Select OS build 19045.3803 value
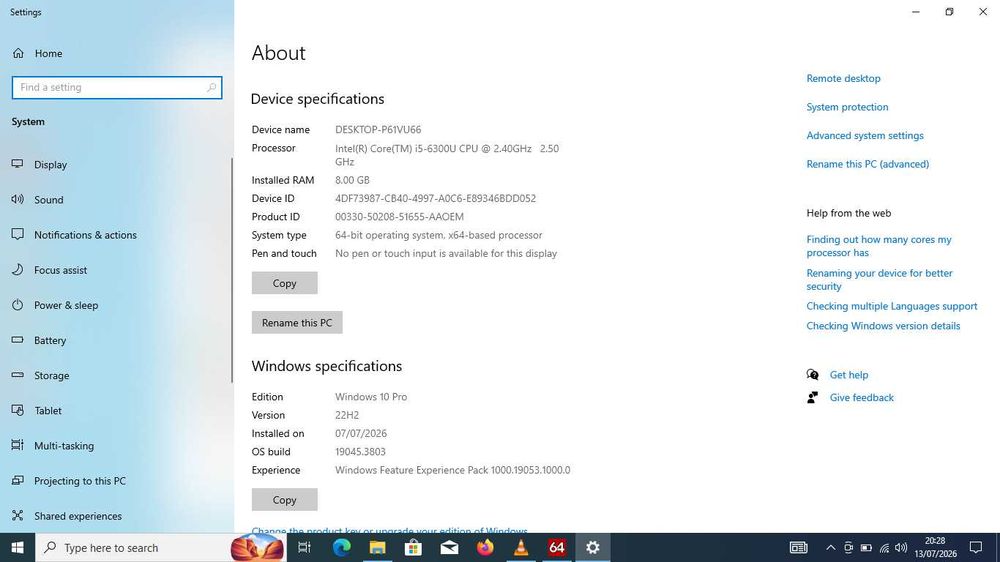The width and height of the screenshot is (1000, 562). click(x=360, y=452)
